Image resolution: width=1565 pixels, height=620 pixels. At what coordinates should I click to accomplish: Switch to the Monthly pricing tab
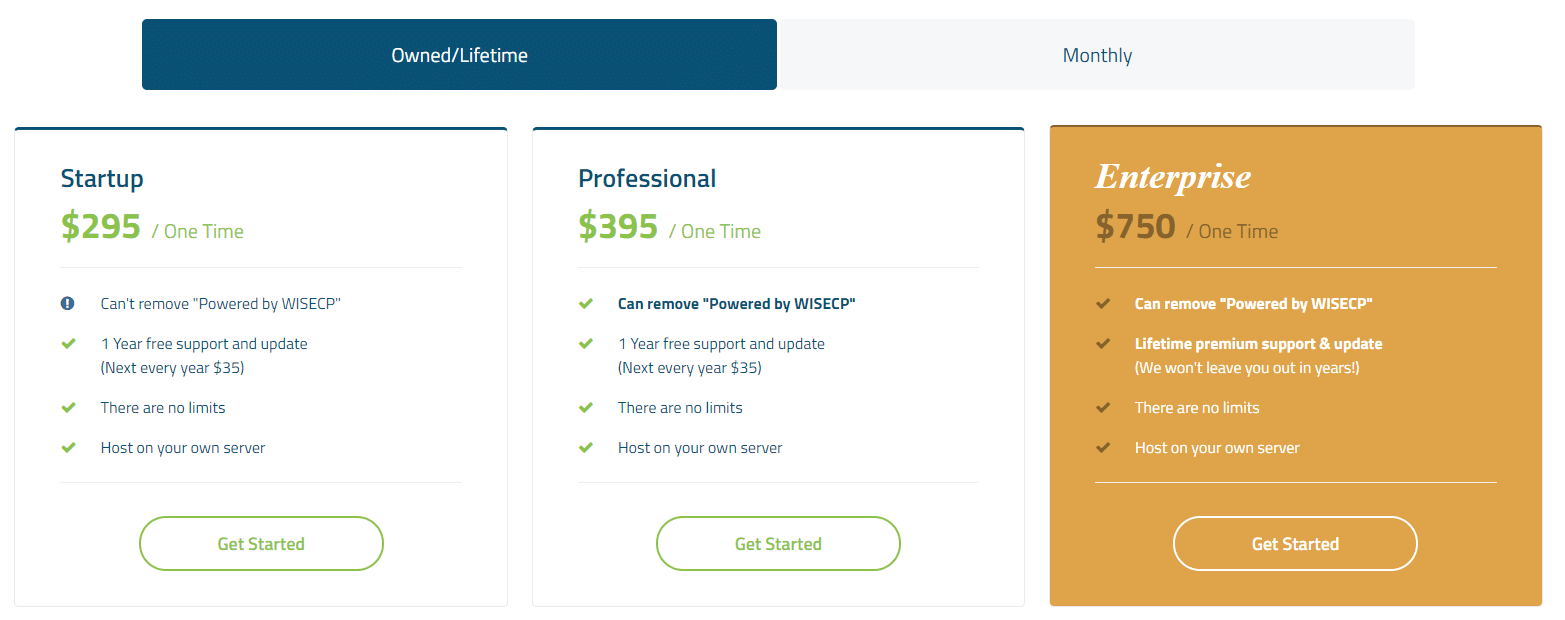click(x=1097, y=55)
